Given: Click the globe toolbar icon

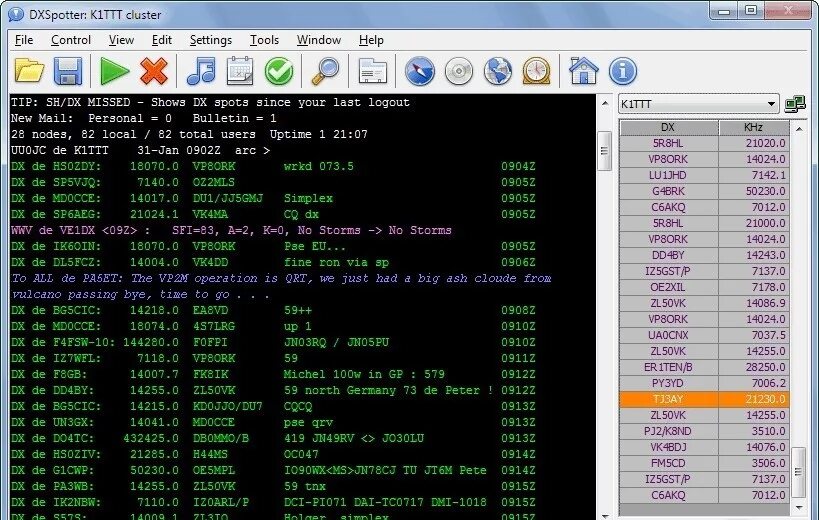Looking at the screenshot, I should pos(498,71).
